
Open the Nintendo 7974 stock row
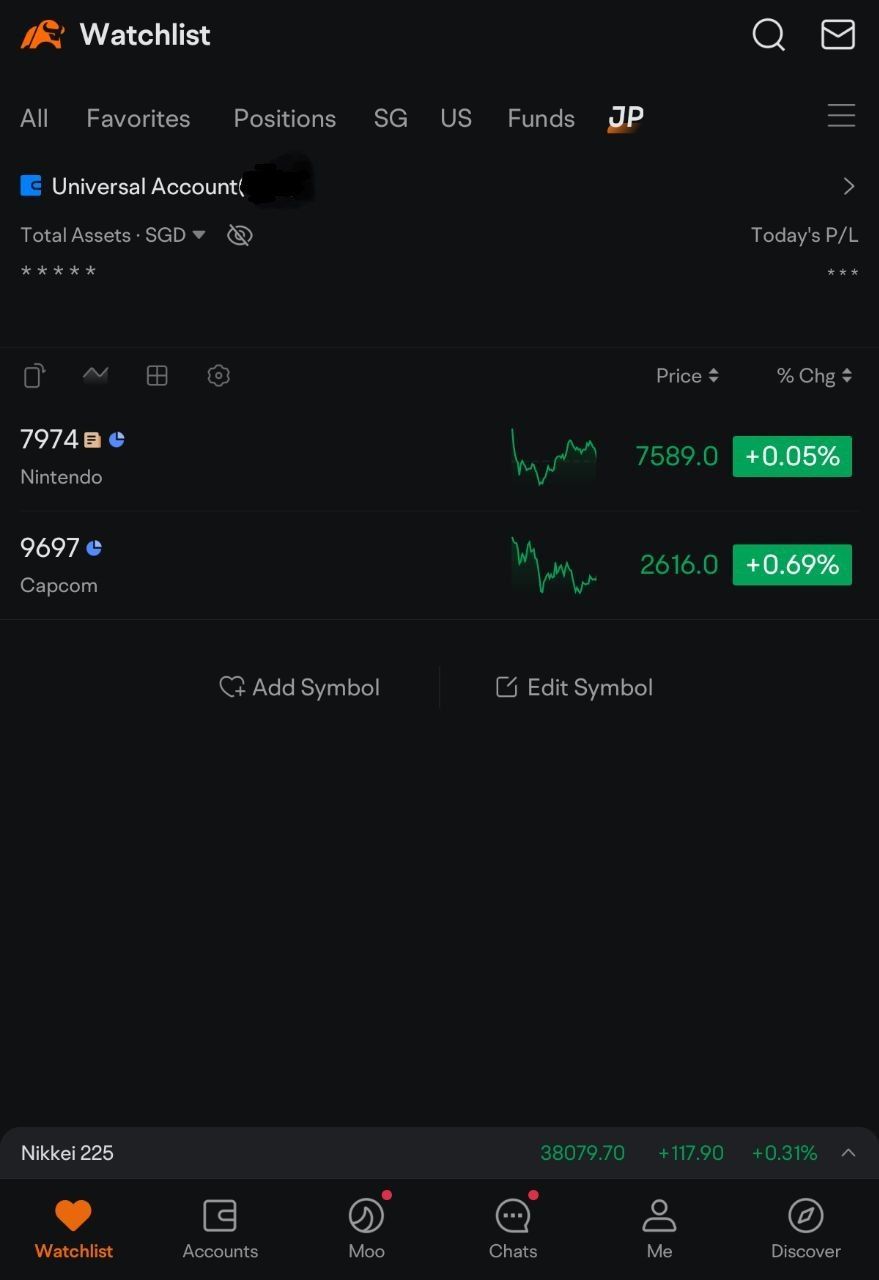(x=439, y=457)
